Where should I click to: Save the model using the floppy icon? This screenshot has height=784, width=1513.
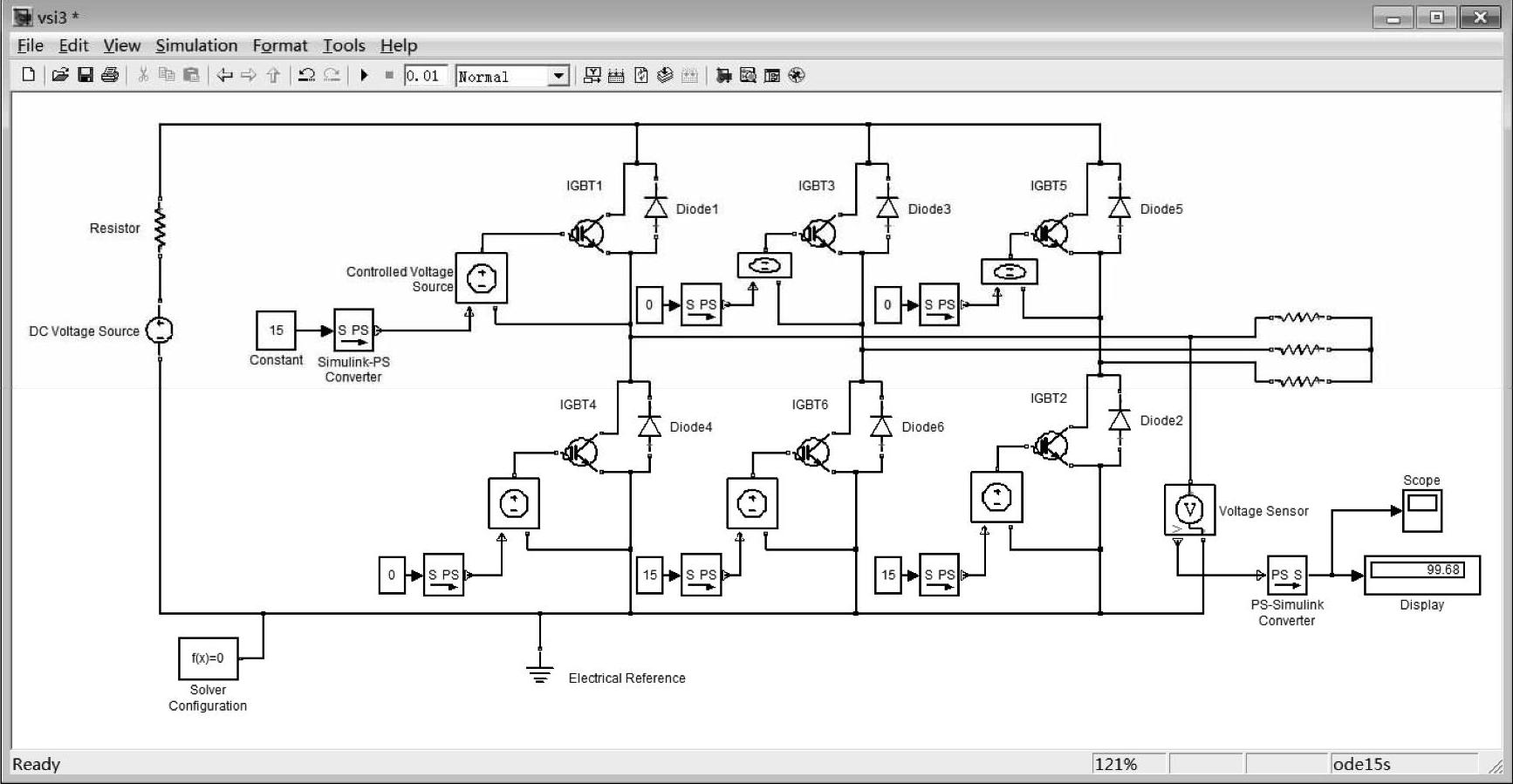(x=86, y=75)
